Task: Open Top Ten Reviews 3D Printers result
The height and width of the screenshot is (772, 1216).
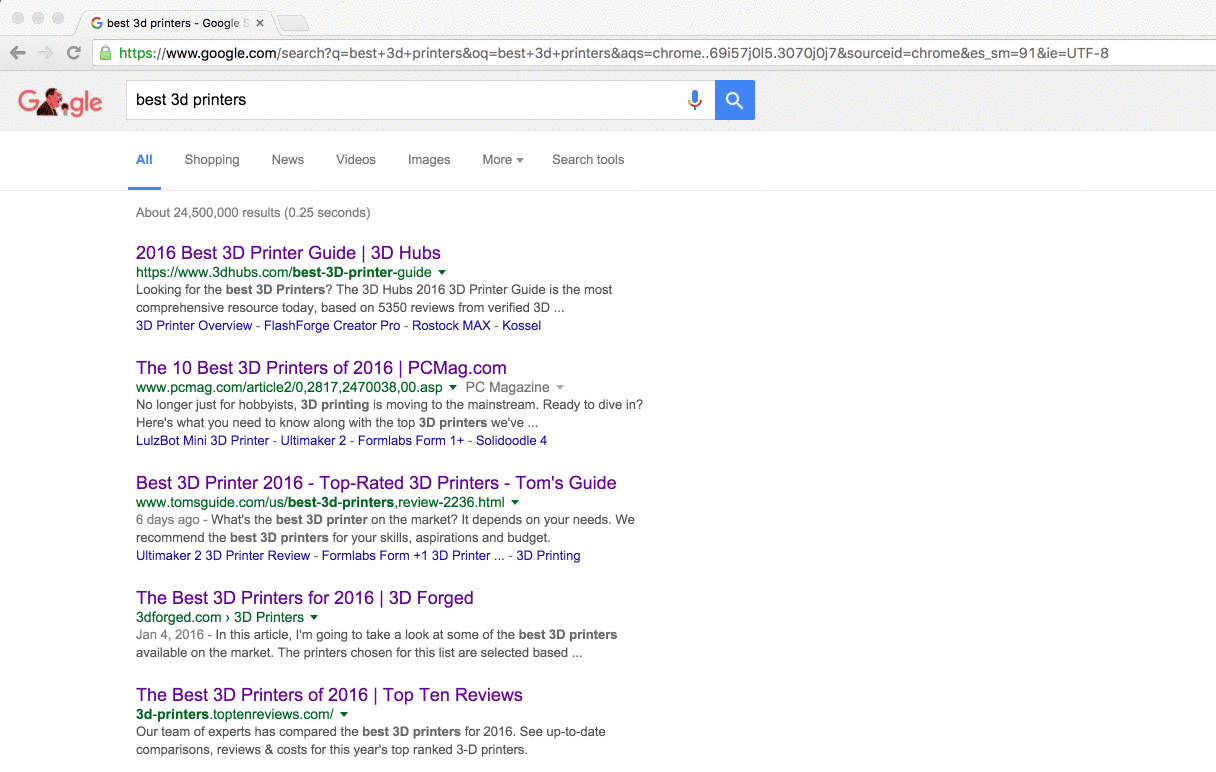Action: [329, 695]
